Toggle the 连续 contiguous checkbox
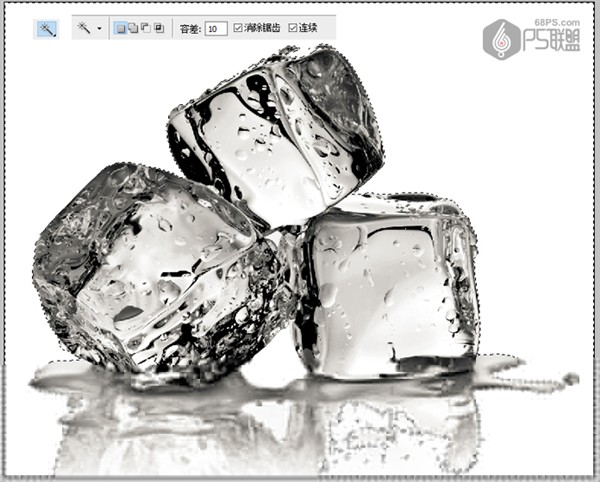The width and height of the screenshot is (600, 482). [x=293, y=29]
